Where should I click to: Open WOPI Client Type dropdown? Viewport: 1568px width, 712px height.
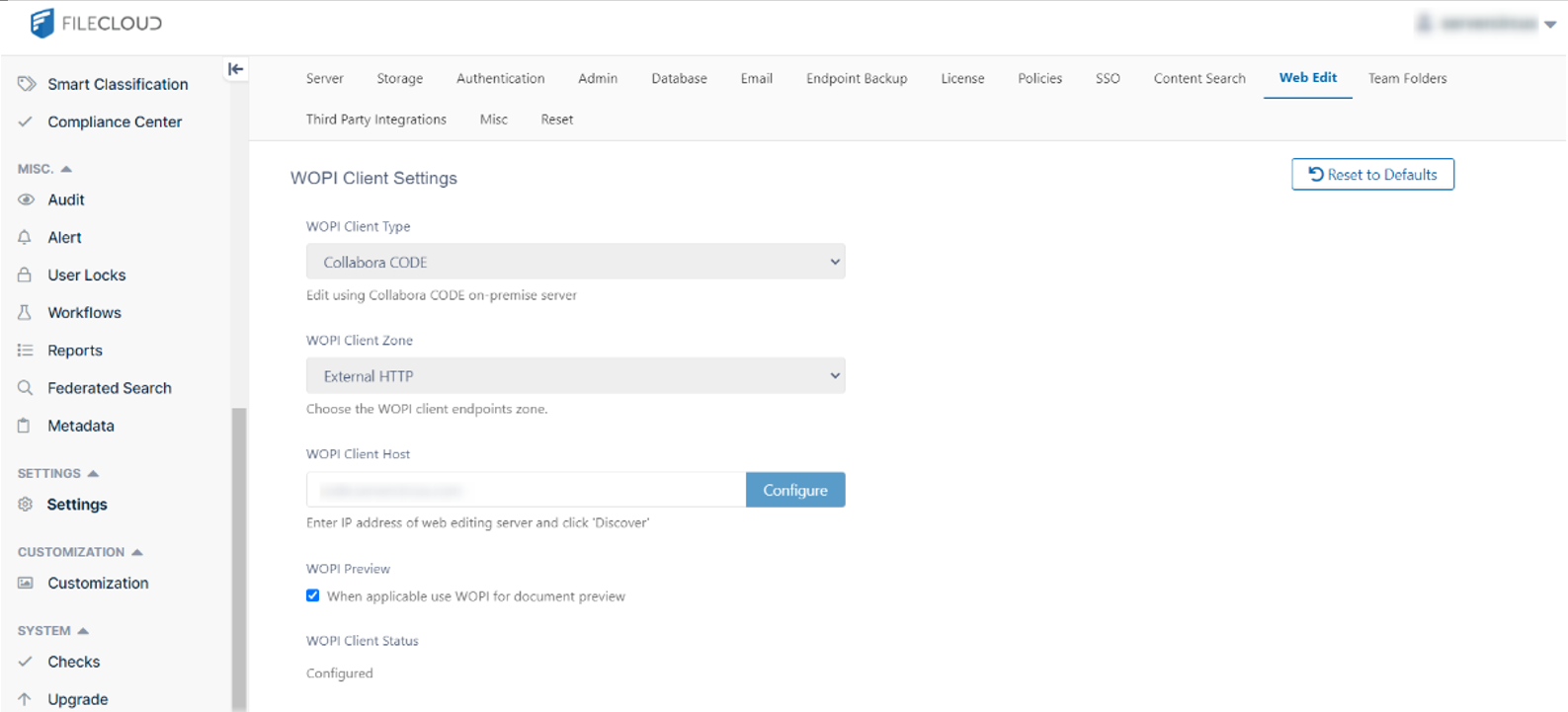pos(575,262)
